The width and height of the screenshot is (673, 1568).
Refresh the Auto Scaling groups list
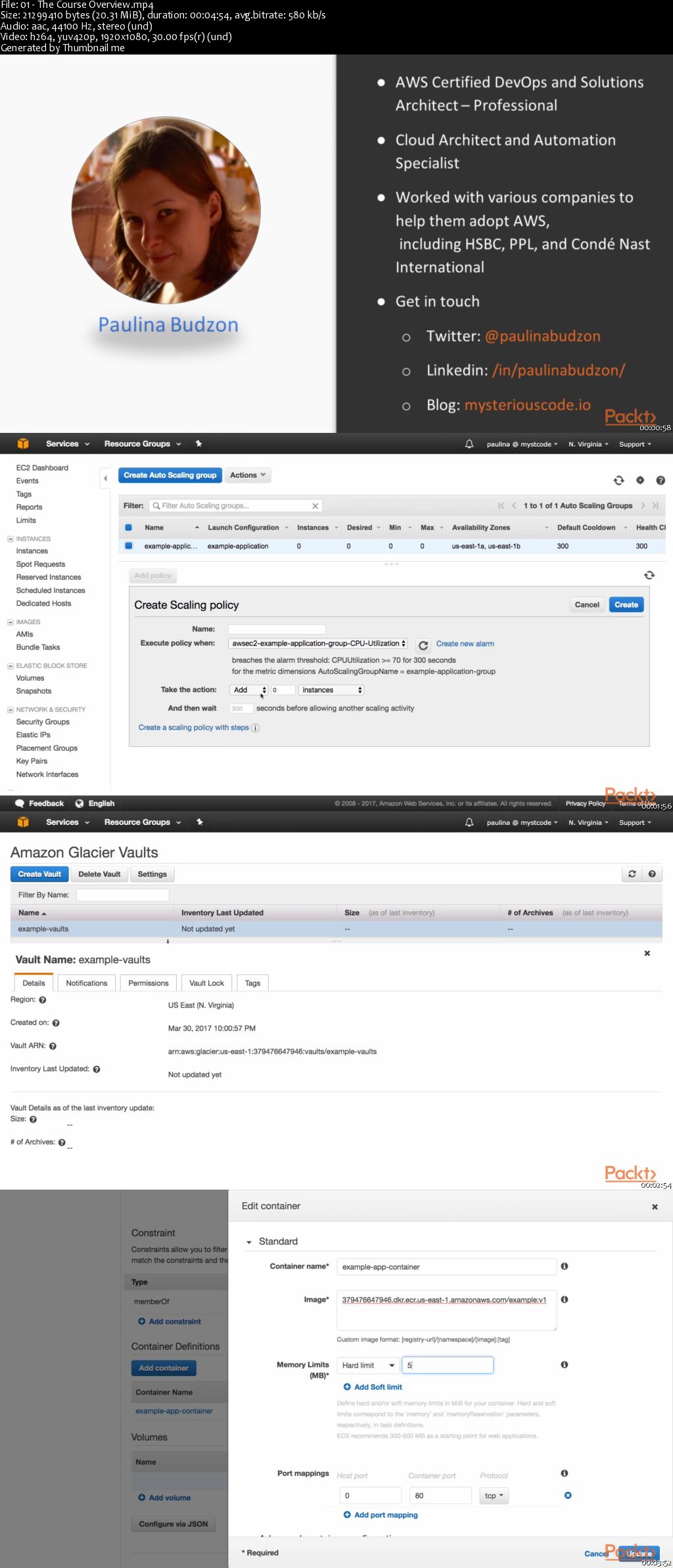click(618, 480)
